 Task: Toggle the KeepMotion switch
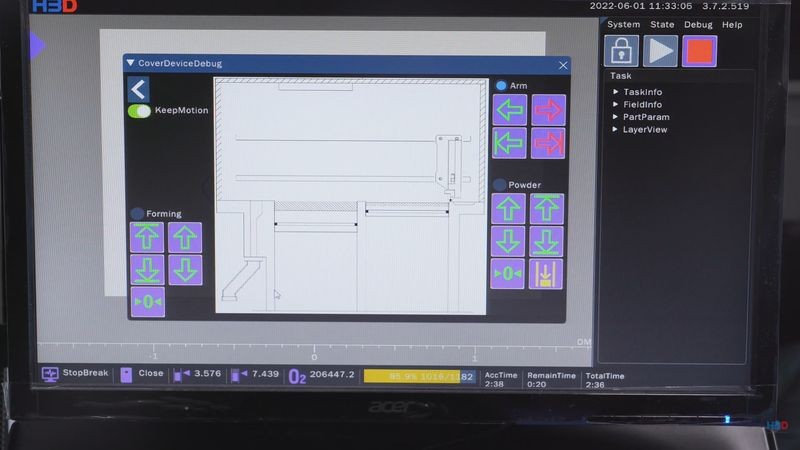click(x=139, y=111)
